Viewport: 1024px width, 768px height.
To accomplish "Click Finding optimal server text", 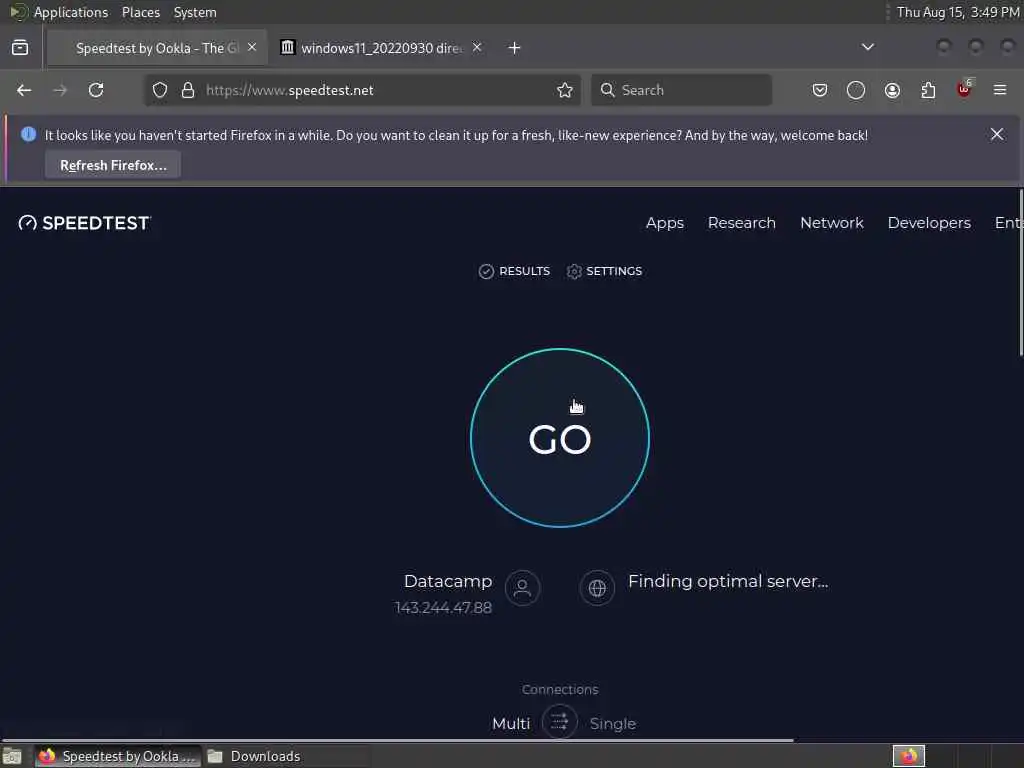I will click(x=728, y=581).
